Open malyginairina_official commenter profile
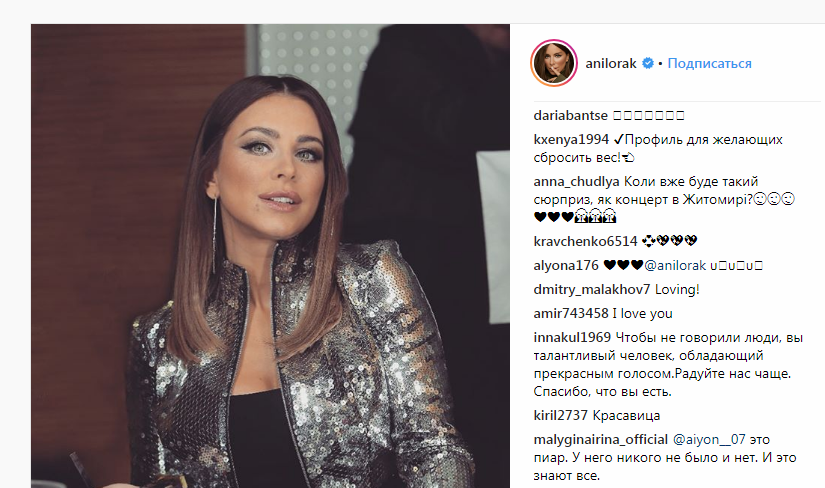825x488 pixels. 600,440
